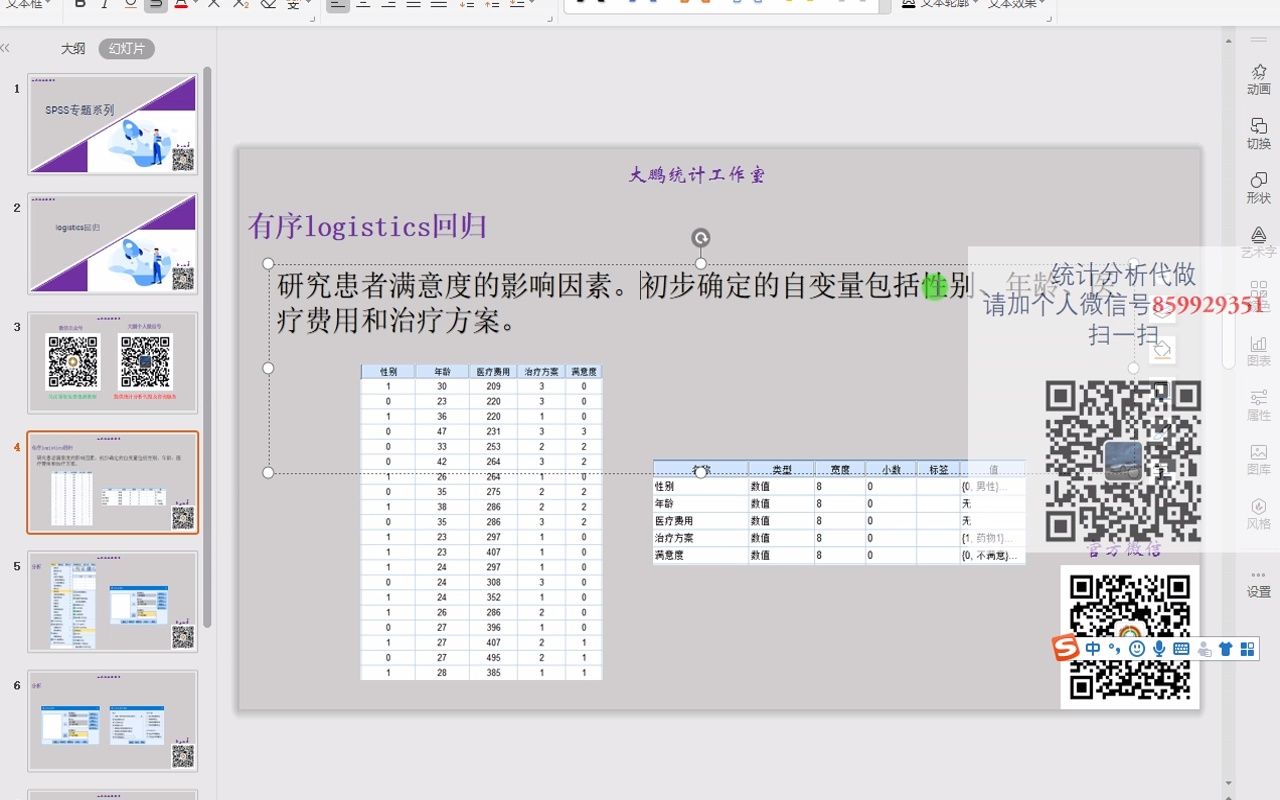The height and width of the screenshot is (800, 1280).
Task: Toggle underline formatting U
Action: click(130, 4)
